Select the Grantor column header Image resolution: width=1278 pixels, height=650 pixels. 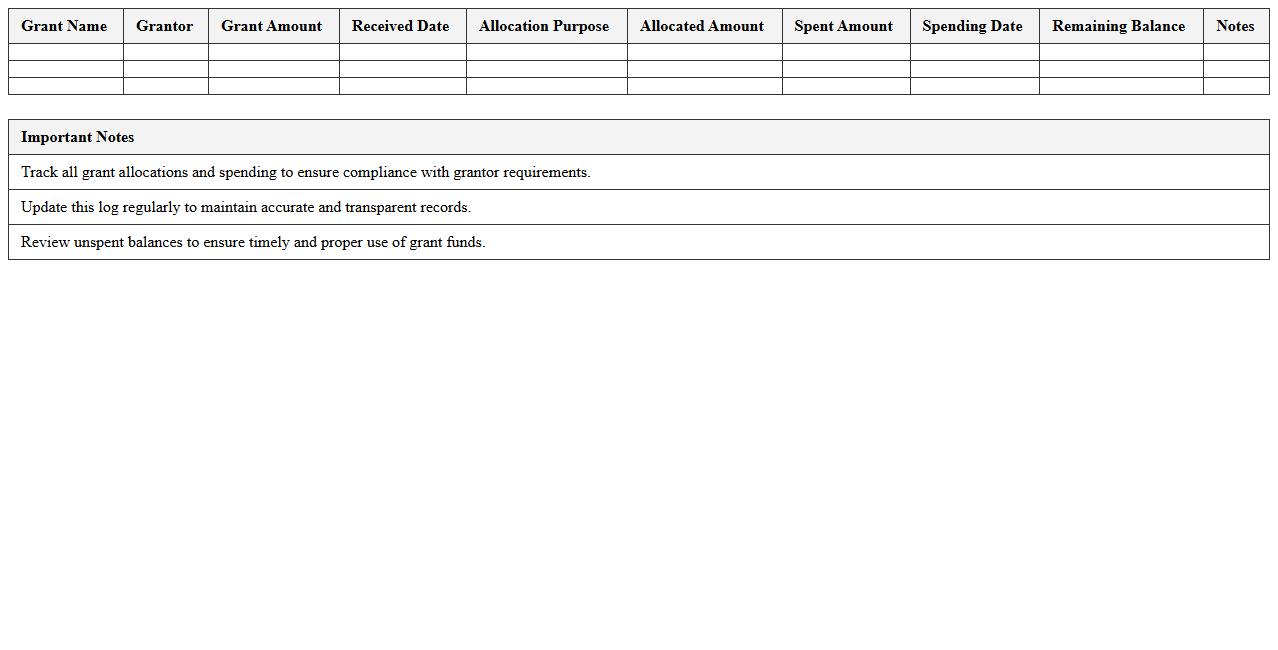point(165,26)
